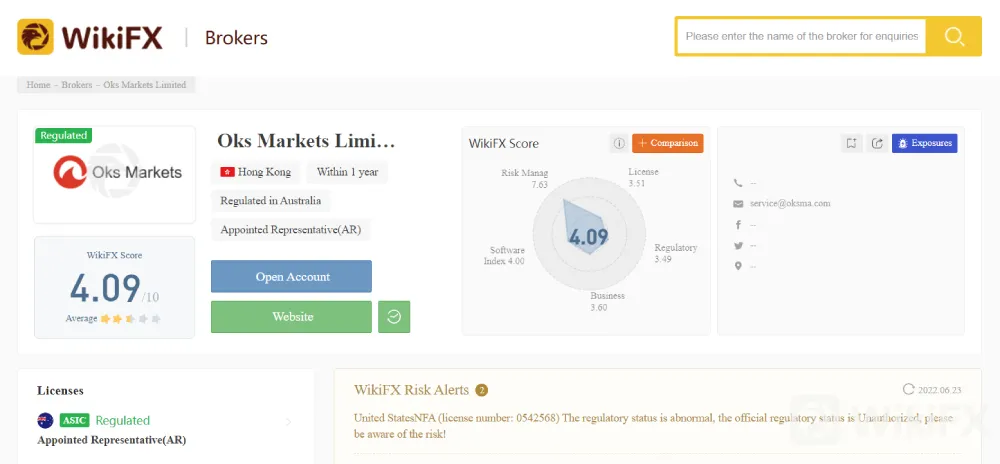The height and width of the screenshot is (464, 1000).
Task: Click the Risk Manag 7.63 label
Action: pyautogui.click(x=525, y=179)
